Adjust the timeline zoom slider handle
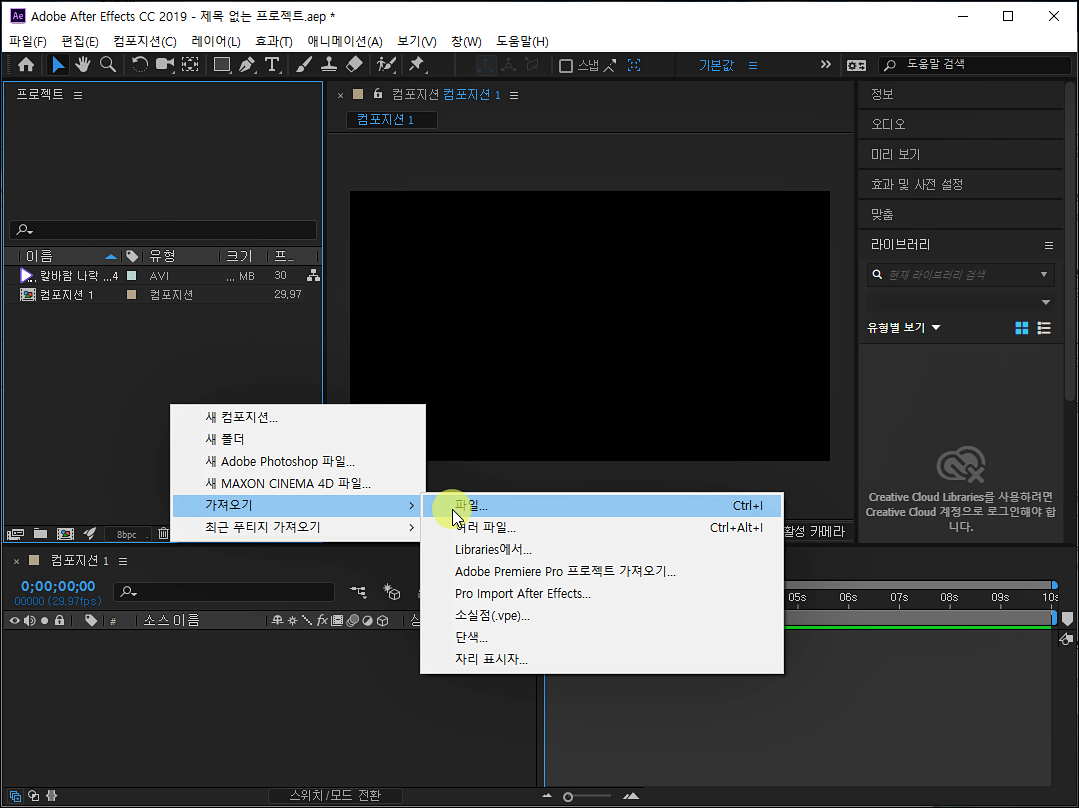This screenshot has height=808, width=1079. coord(568,797)
